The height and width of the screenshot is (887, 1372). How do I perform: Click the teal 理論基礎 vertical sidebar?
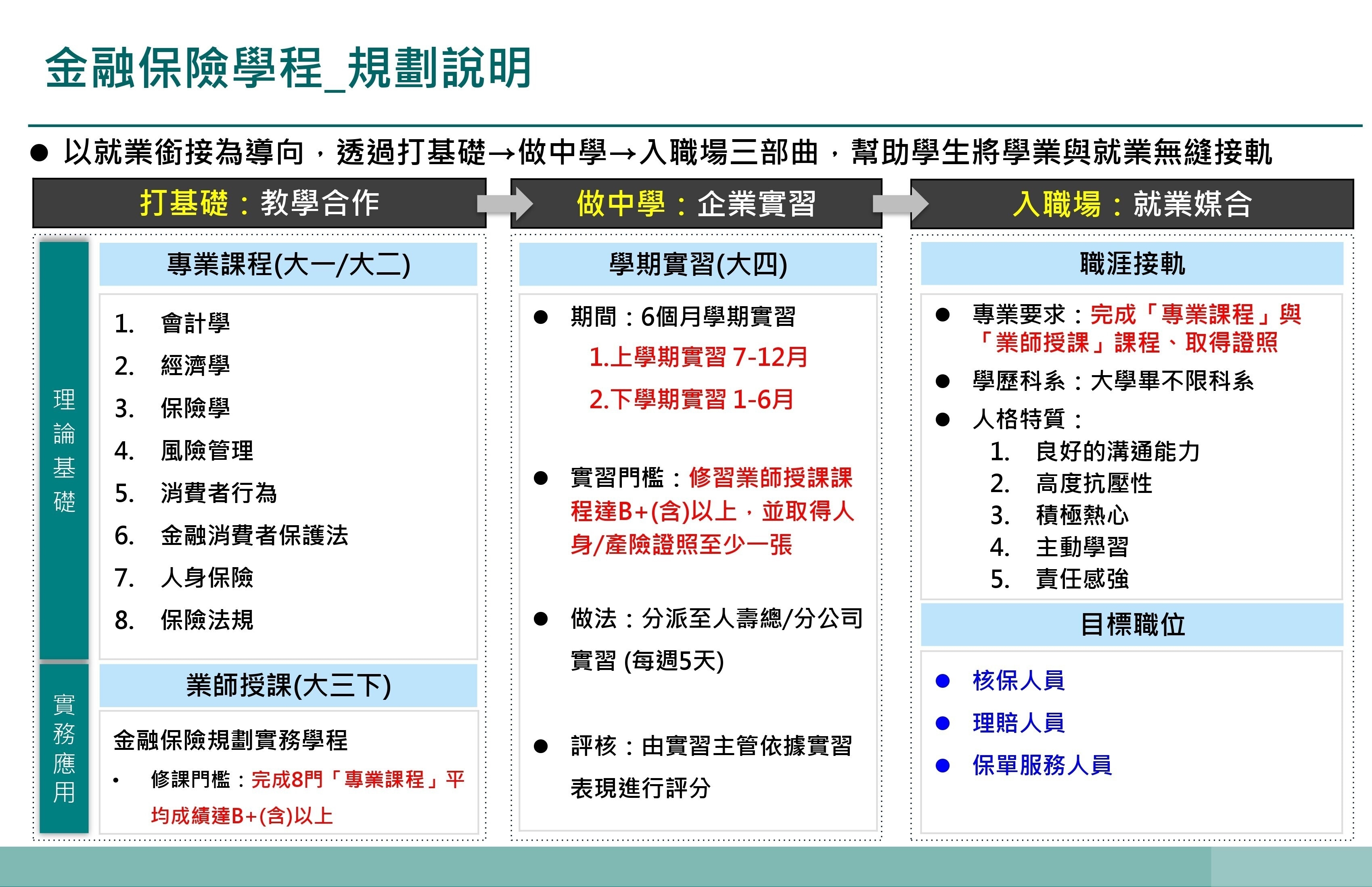(64, 449)
